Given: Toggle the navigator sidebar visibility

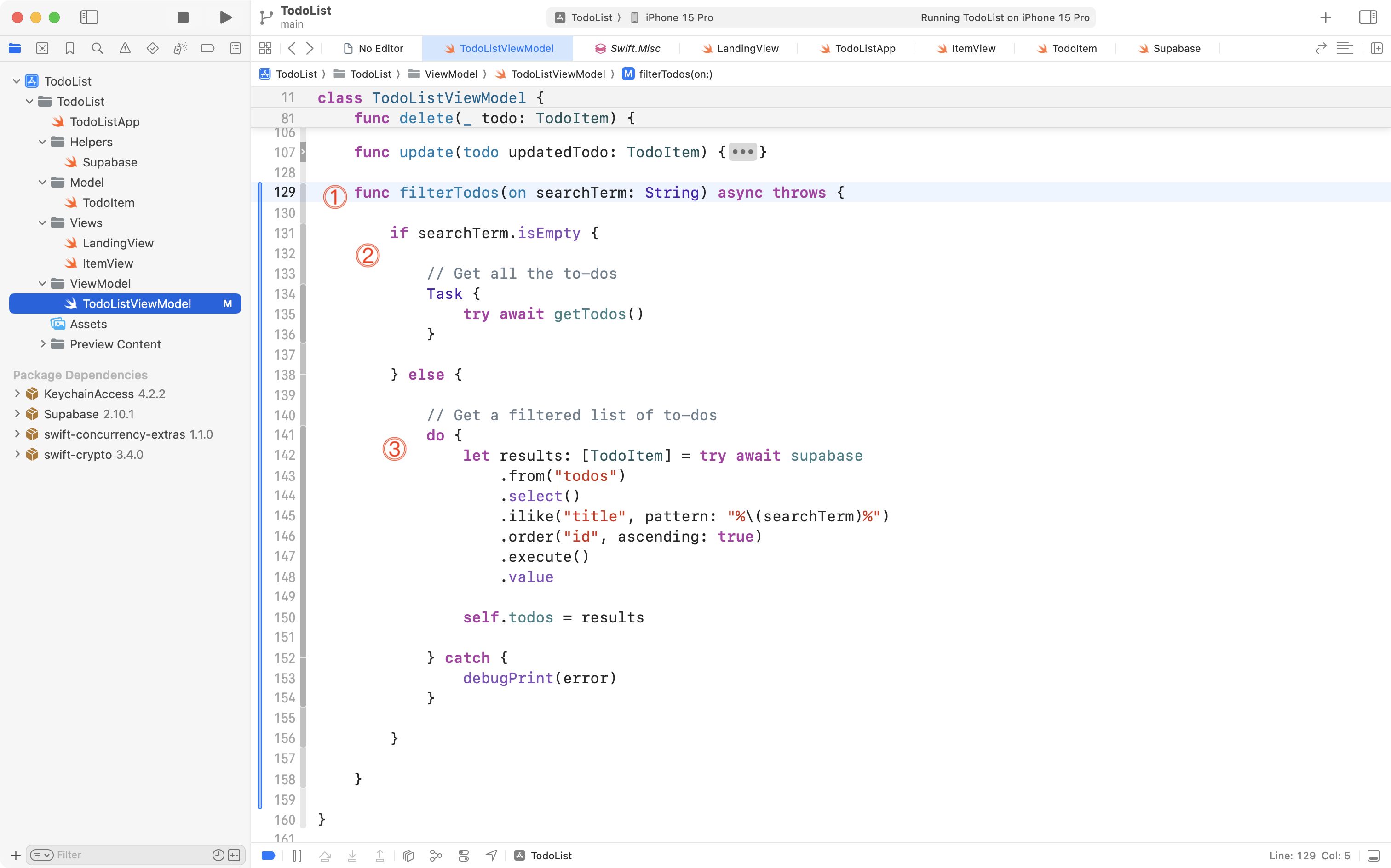Looking at the screenshot, I should coord(90,17).
